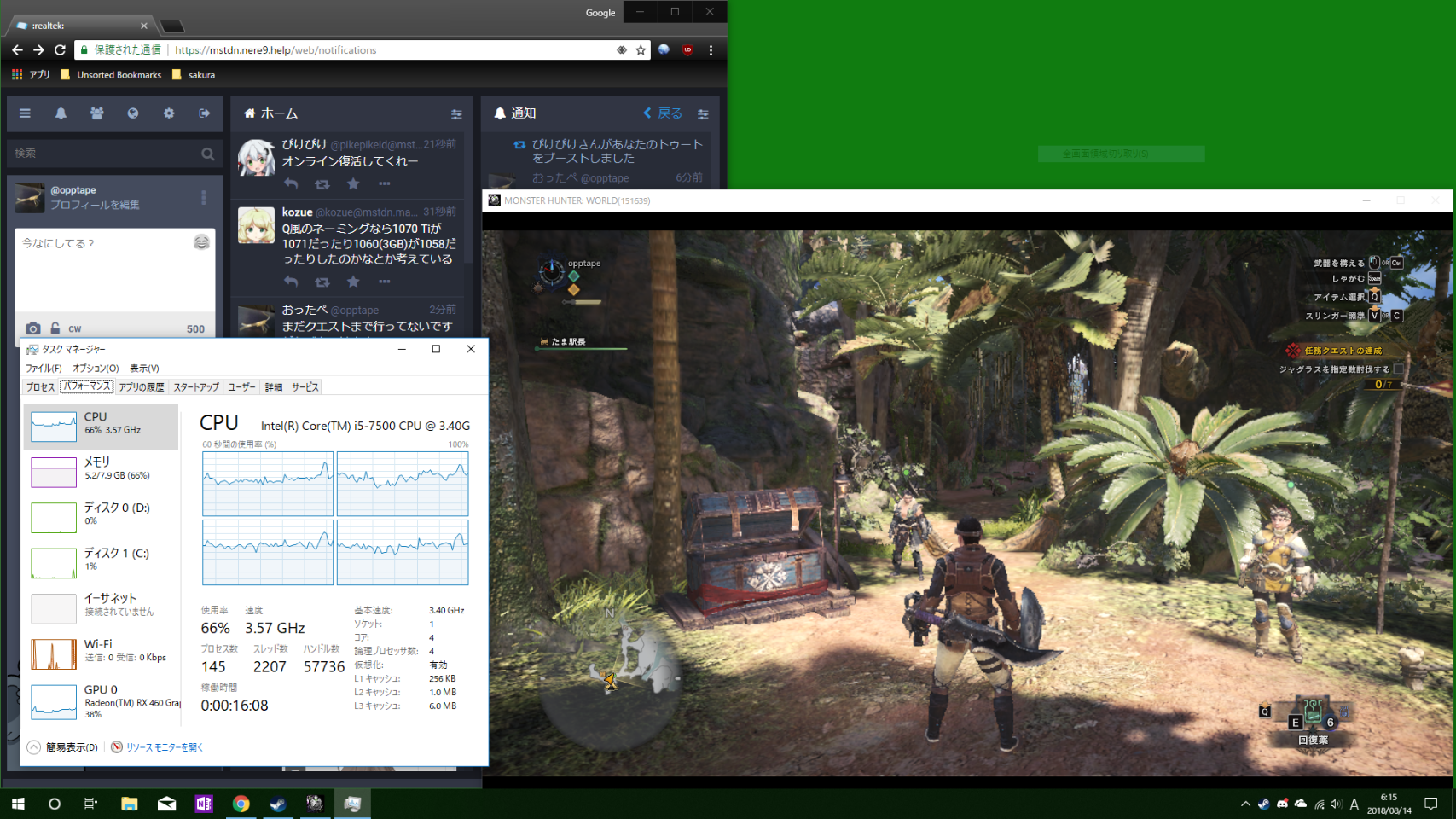Reply to kozue's post

tap(291, 282)
